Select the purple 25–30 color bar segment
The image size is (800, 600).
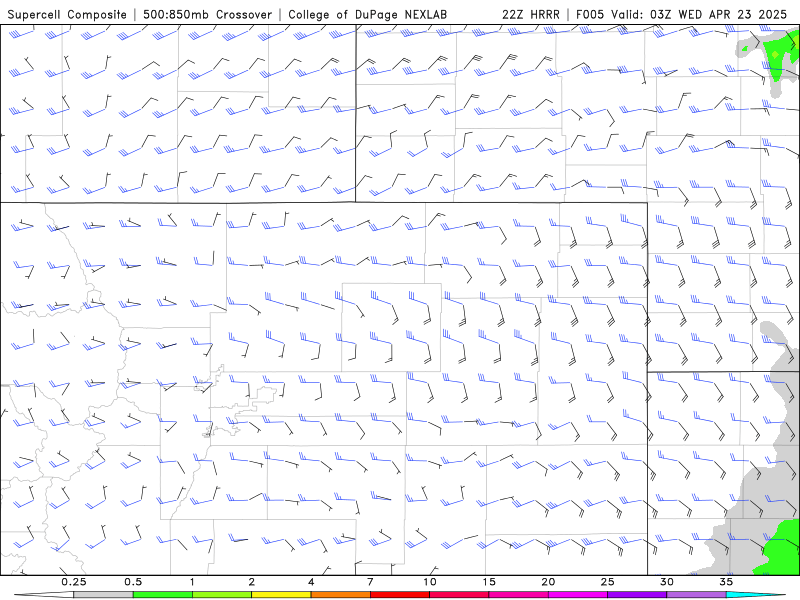pos(637,595)
